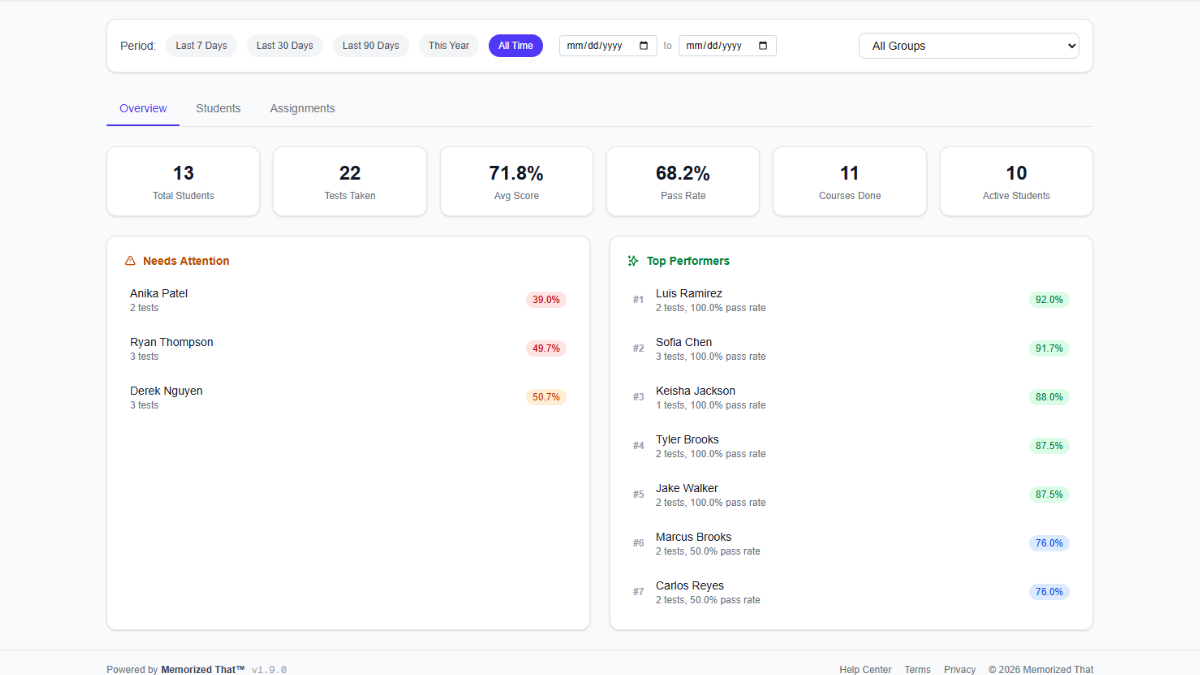Click the Tests Taken stat card
1200x675 pixels.
click(x=350, y=181)
